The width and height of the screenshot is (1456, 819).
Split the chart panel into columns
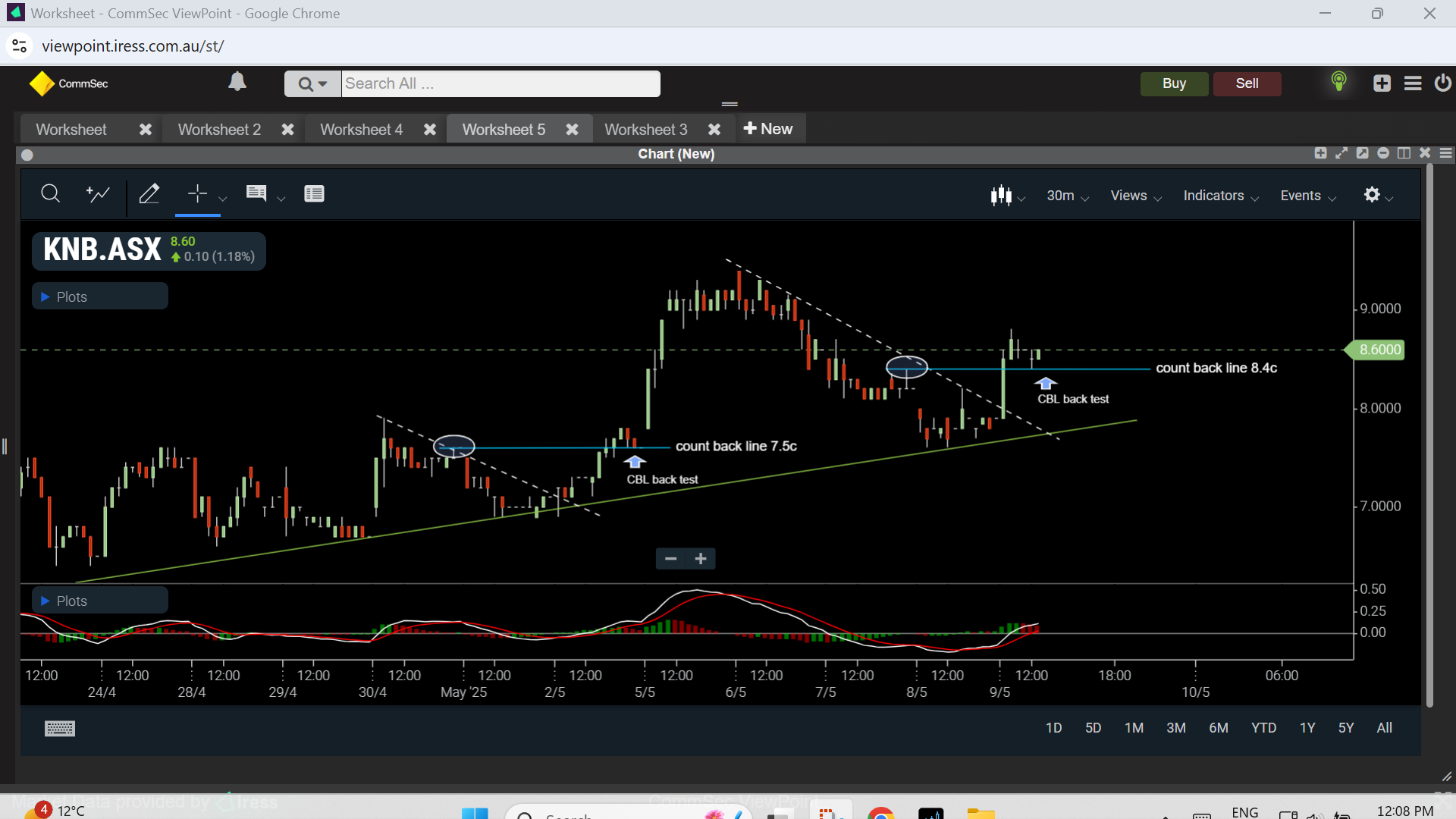1404,153
